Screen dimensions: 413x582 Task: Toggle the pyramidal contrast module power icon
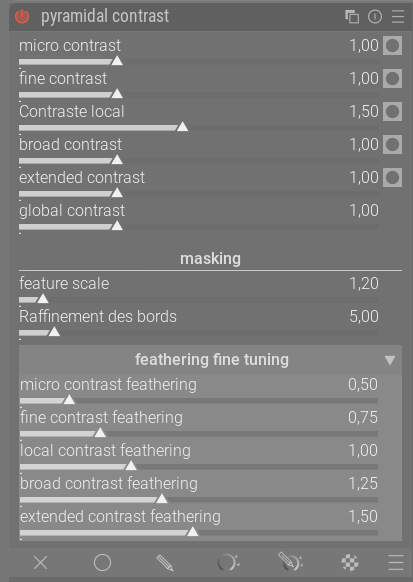click(22, 17)
